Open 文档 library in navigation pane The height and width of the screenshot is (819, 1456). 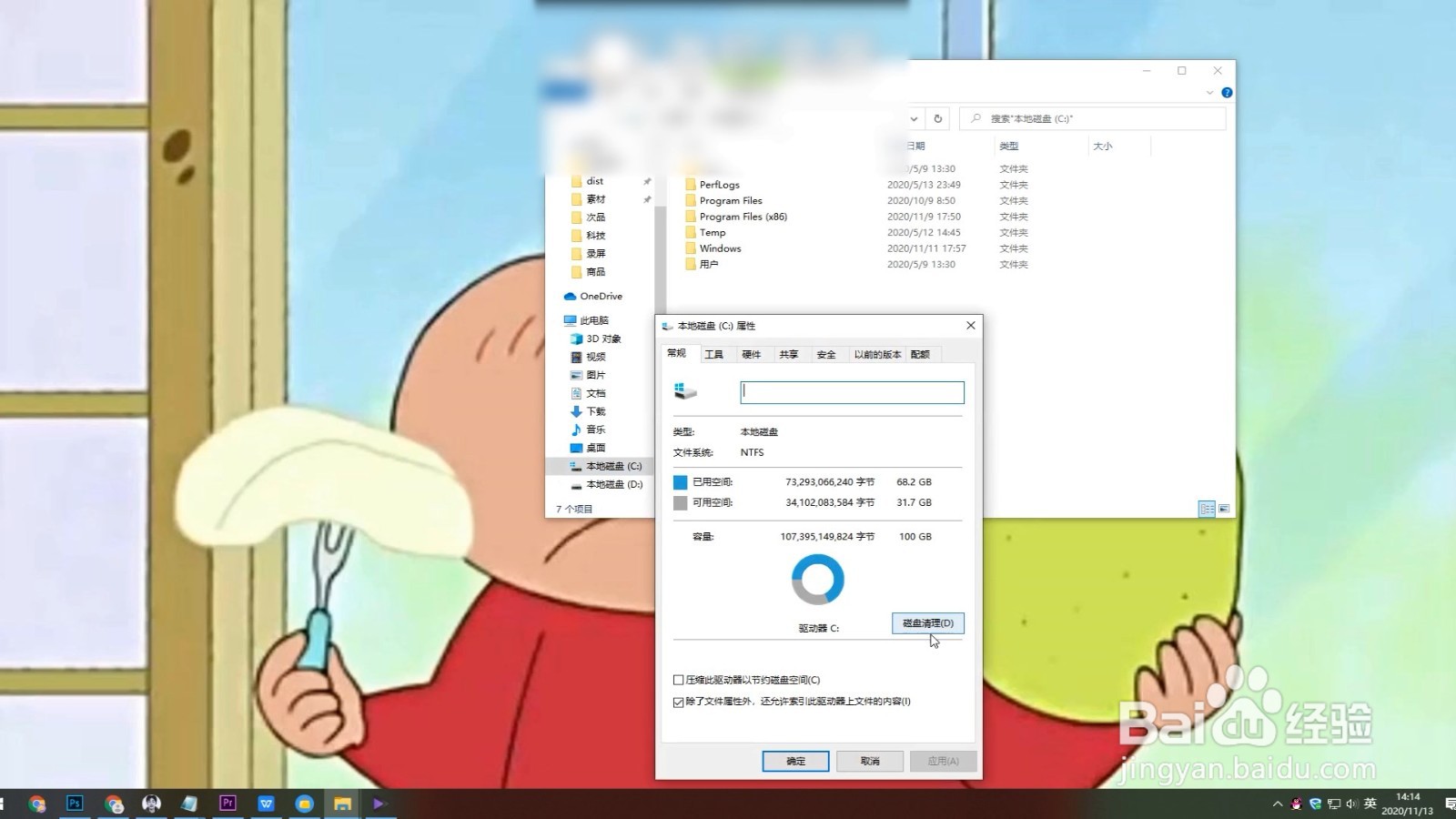(595, 393)
